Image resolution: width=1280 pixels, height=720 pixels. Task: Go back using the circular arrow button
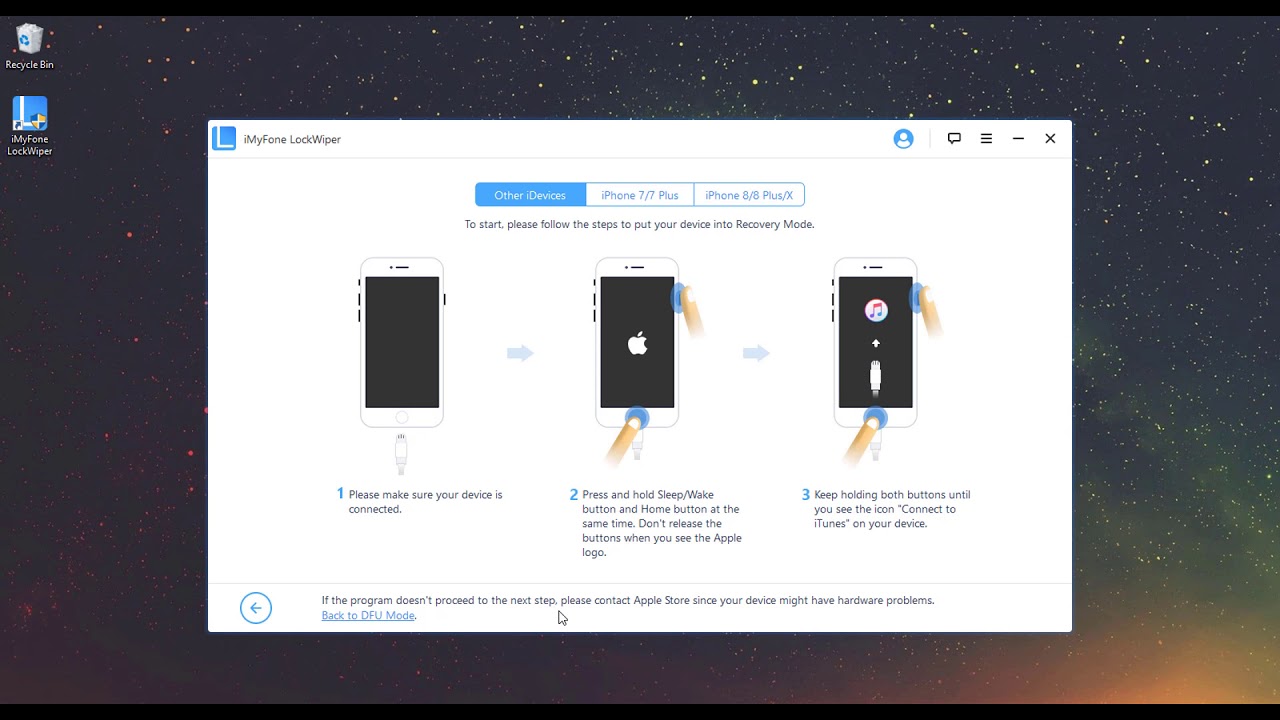[256, 607]
